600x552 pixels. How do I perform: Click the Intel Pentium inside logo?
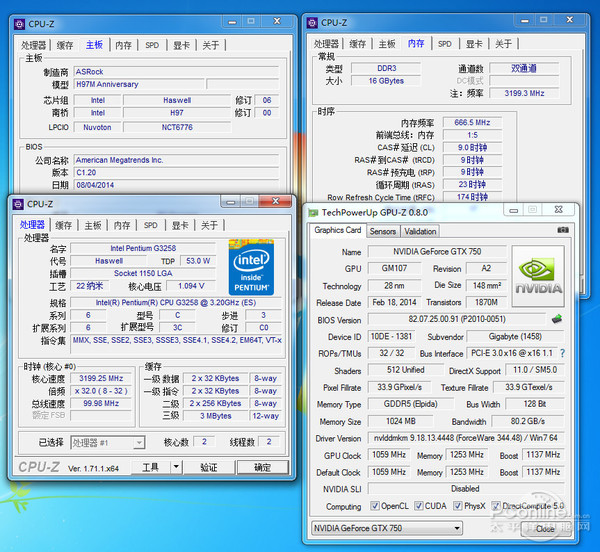[251, 267]
